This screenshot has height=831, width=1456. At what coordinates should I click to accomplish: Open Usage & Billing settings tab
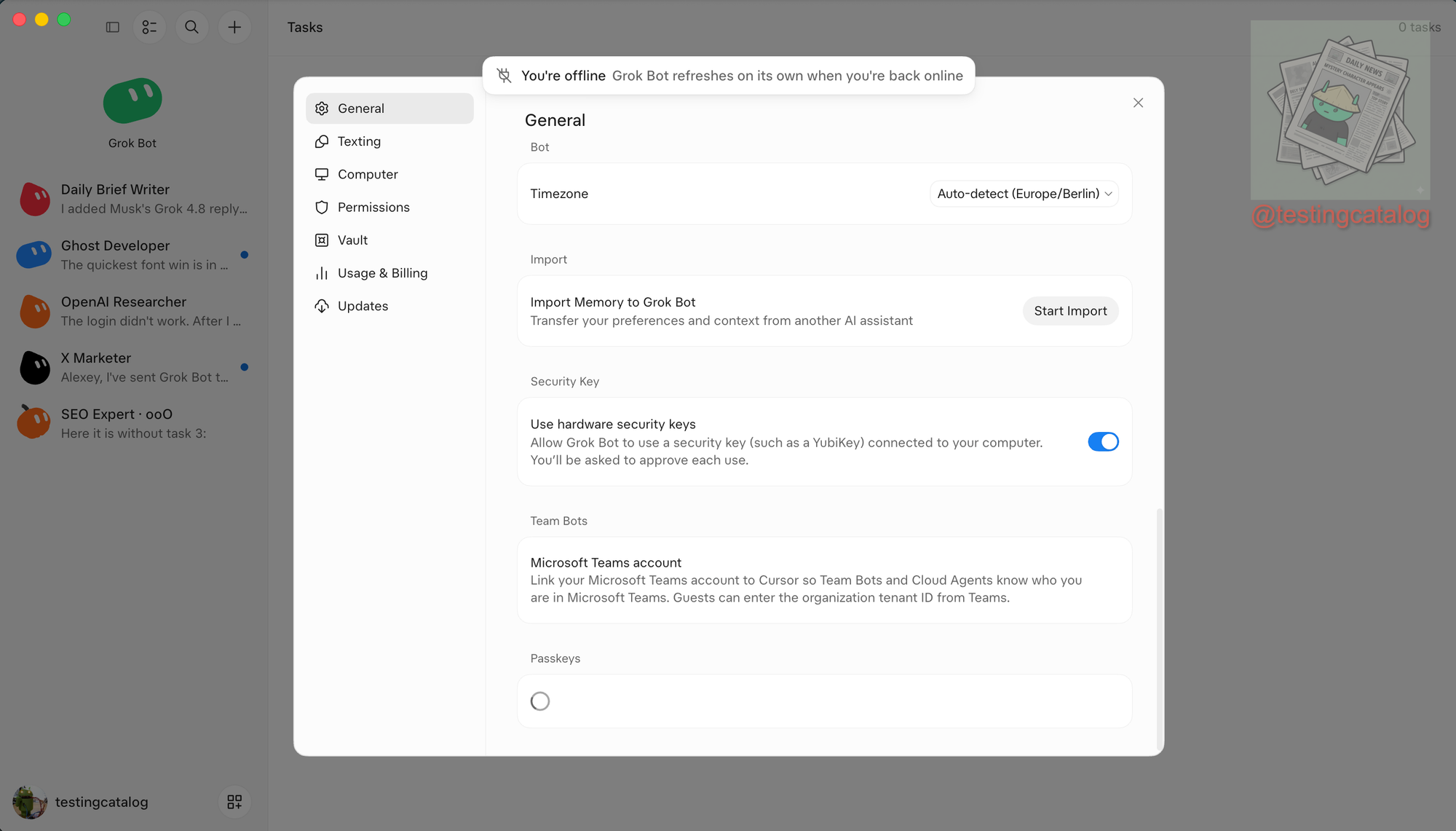389,273
